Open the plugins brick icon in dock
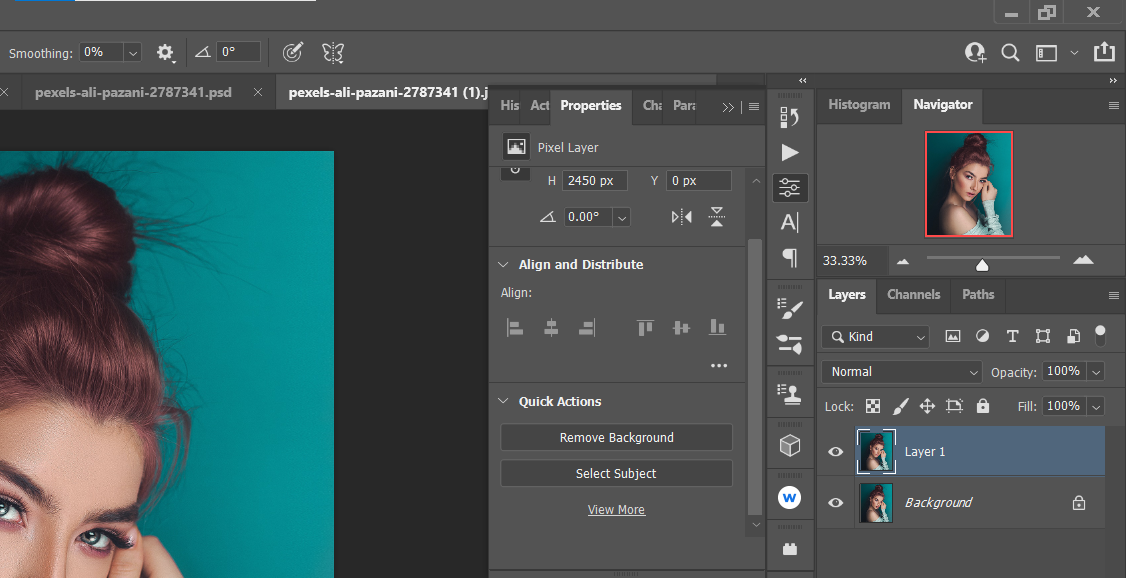The height and width of the screenshot is (578, 1126). pos(790,549)
